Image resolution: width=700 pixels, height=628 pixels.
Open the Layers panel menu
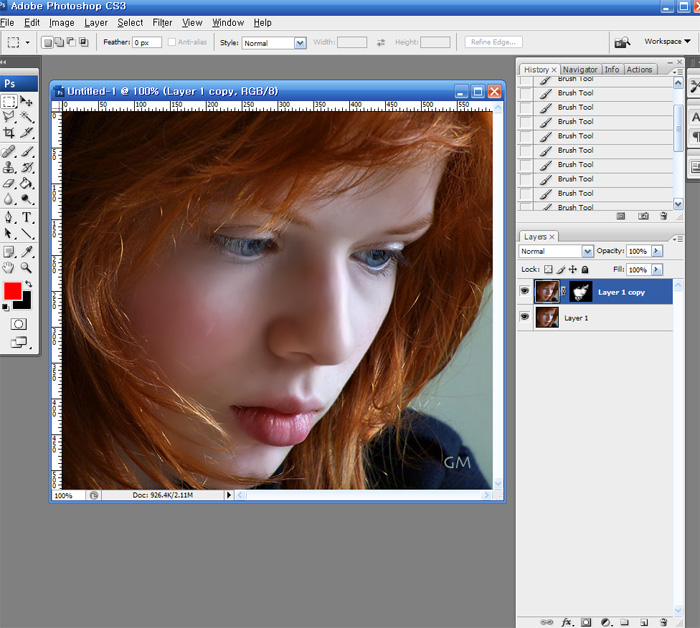pyautogui.click(x=678, y=239)
